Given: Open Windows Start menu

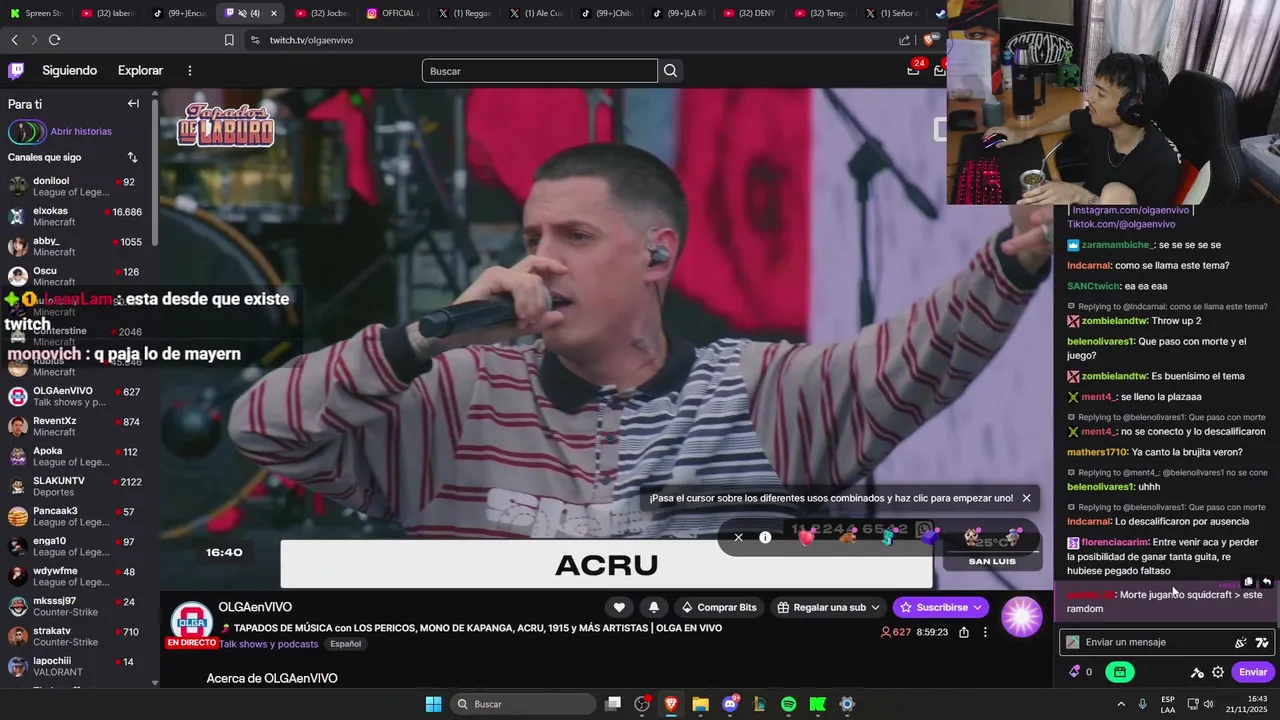Looking at the screenshot, I should point(433,704).
